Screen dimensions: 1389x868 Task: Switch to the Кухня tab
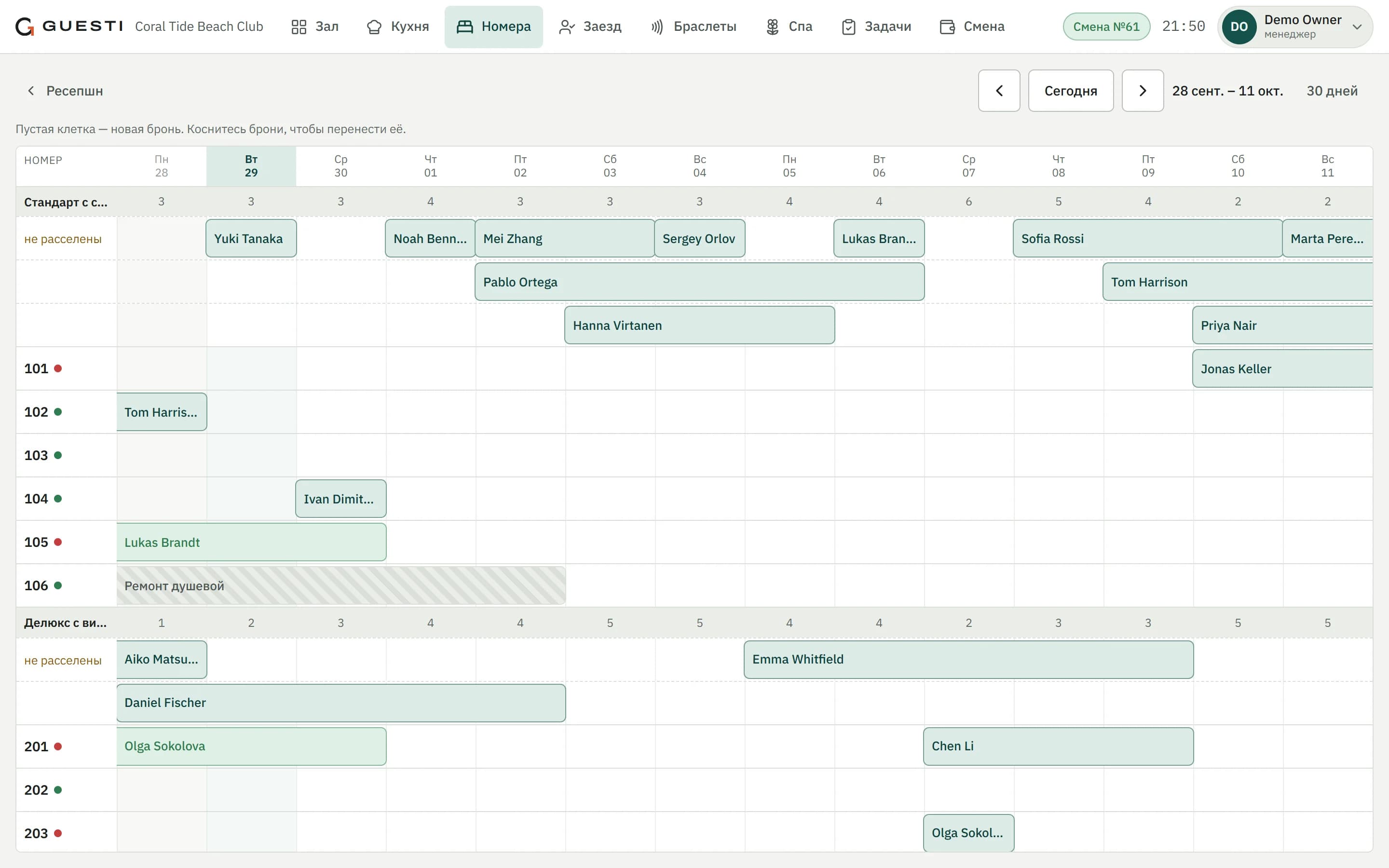pos(398,27)
